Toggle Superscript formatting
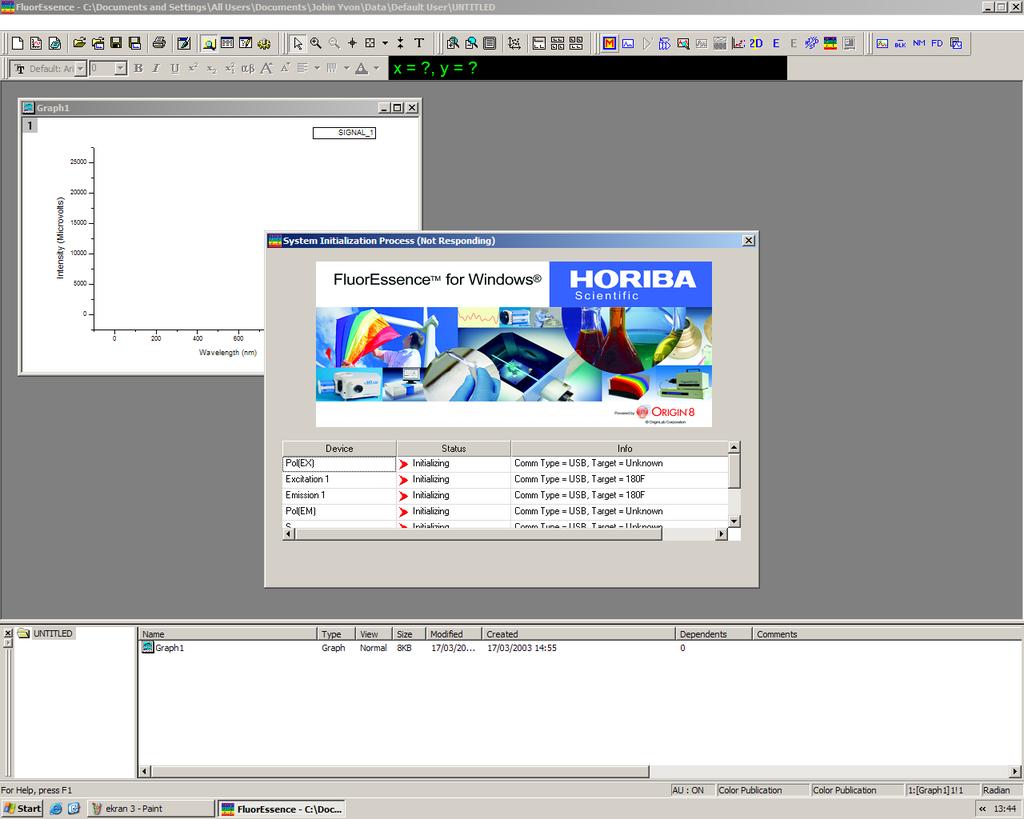The image size is (1024, 819). 193,68
